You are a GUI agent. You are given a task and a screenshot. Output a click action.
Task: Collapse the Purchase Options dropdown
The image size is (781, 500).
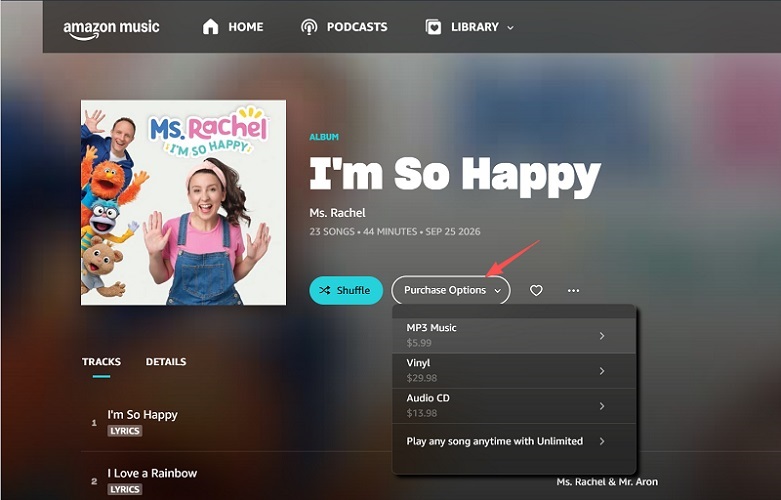[x=451, y=290]
